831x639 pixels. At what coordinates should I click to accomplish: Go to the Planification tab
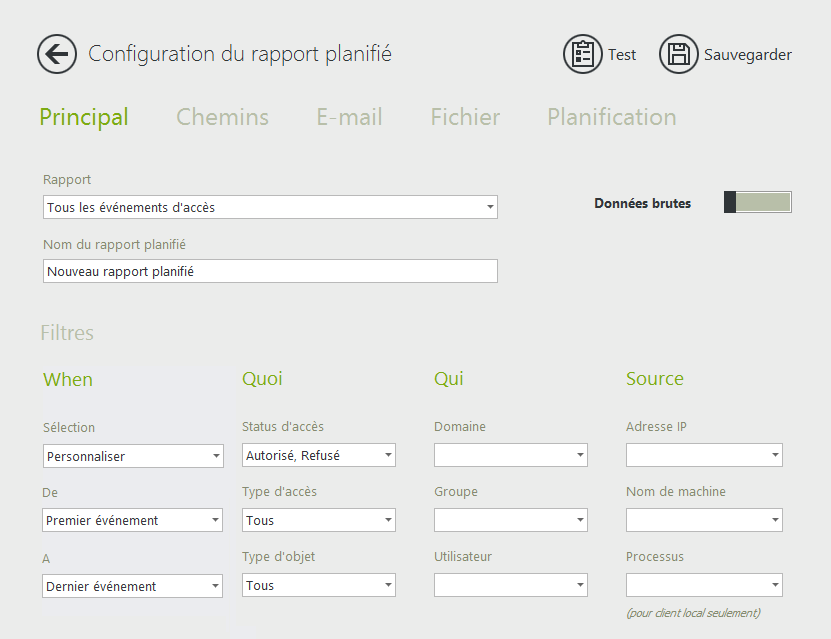point(611,117)
